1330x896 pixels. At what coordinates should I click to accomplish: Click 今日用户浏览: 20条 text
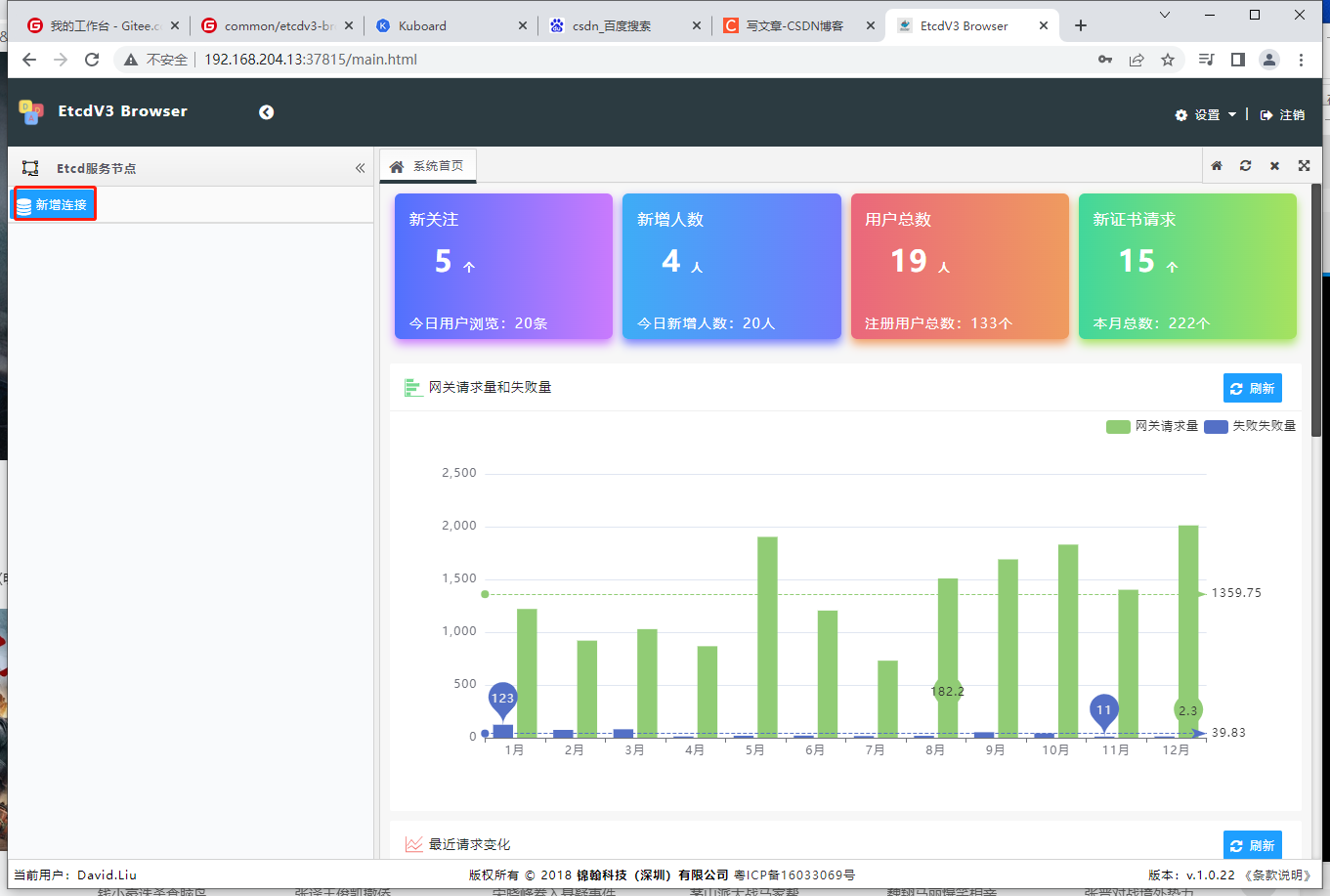(478, 323)
